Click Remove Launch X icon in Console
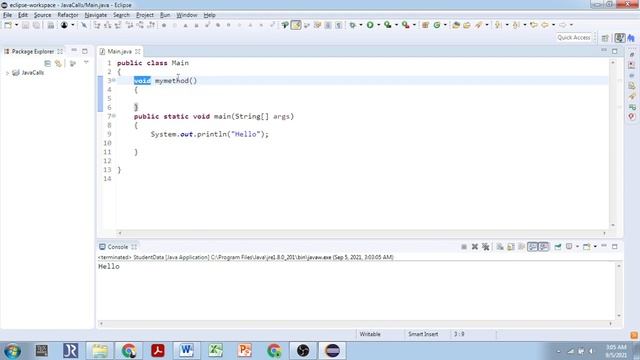 (475, 247)
